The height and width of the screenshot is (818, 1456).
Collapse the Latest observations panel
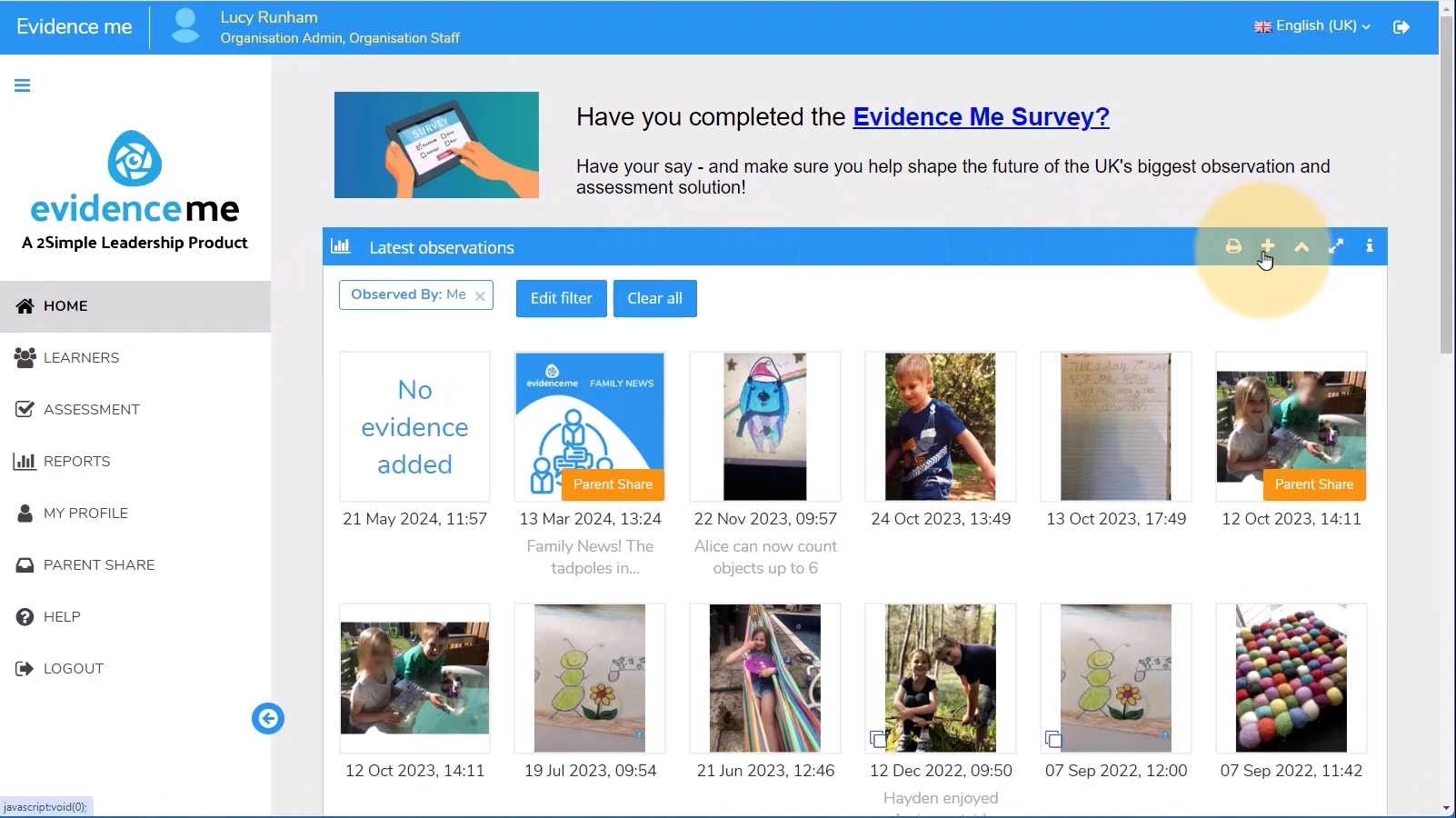1301,246
